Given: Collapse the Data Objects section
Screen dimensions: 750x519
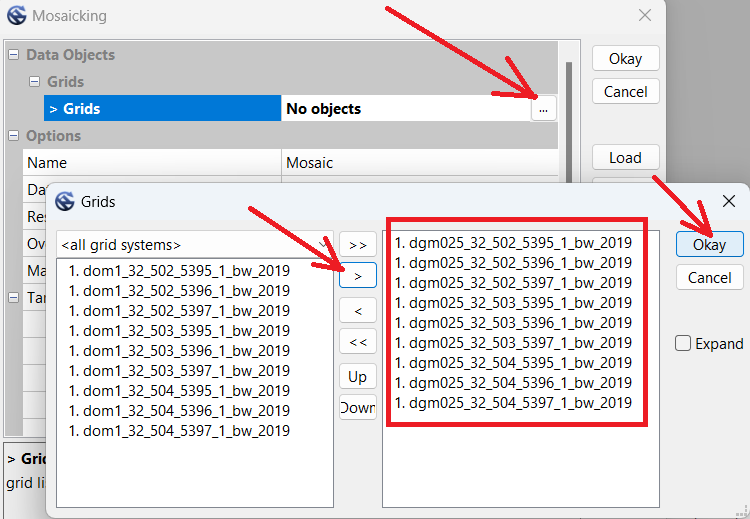Looking at the screenshot, I should coord(14,55).
